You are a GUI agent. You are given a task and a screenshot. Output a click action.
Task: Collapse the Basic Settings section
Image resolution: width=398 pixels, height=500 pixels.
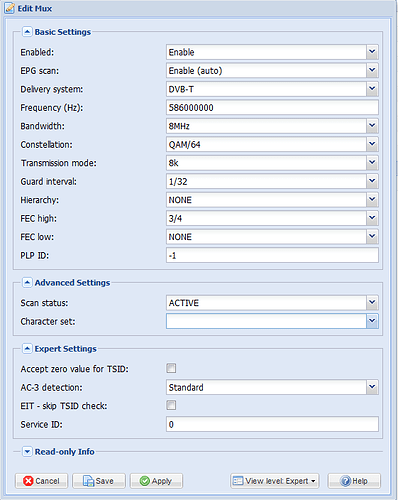[27, 32]
